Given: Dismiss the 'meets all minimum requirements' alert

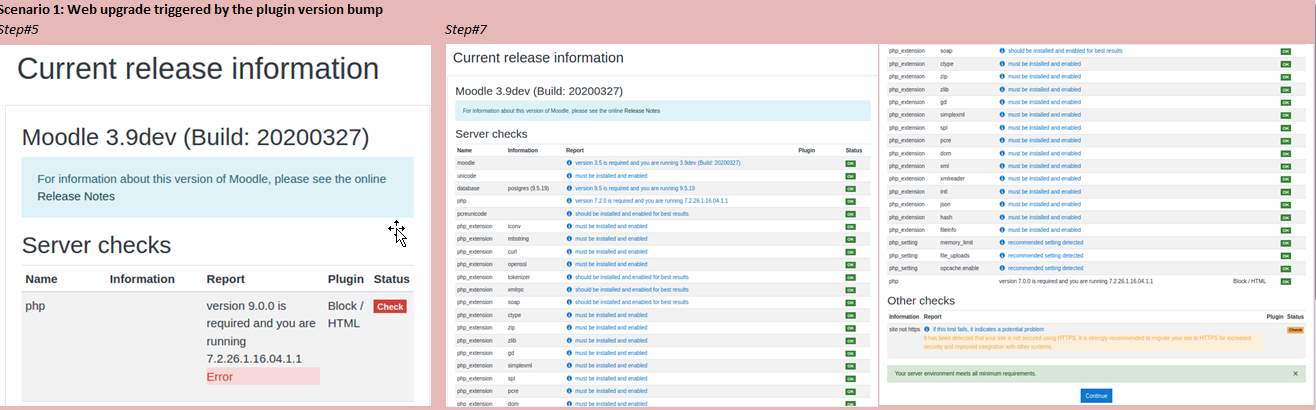Looking at the screenshot, I should click(1295, 374).
